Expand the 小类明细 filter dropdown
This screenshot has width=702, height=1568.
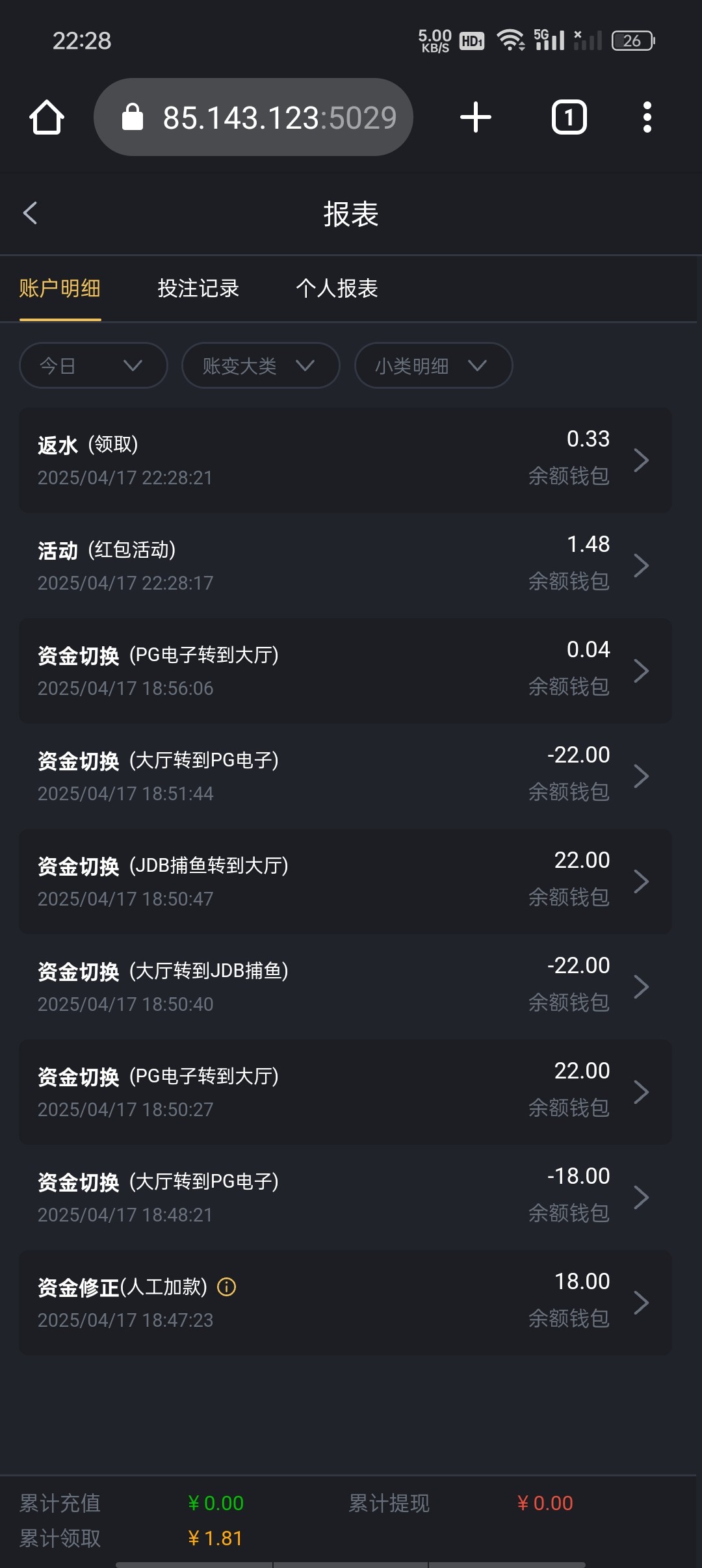click(433, 365)
